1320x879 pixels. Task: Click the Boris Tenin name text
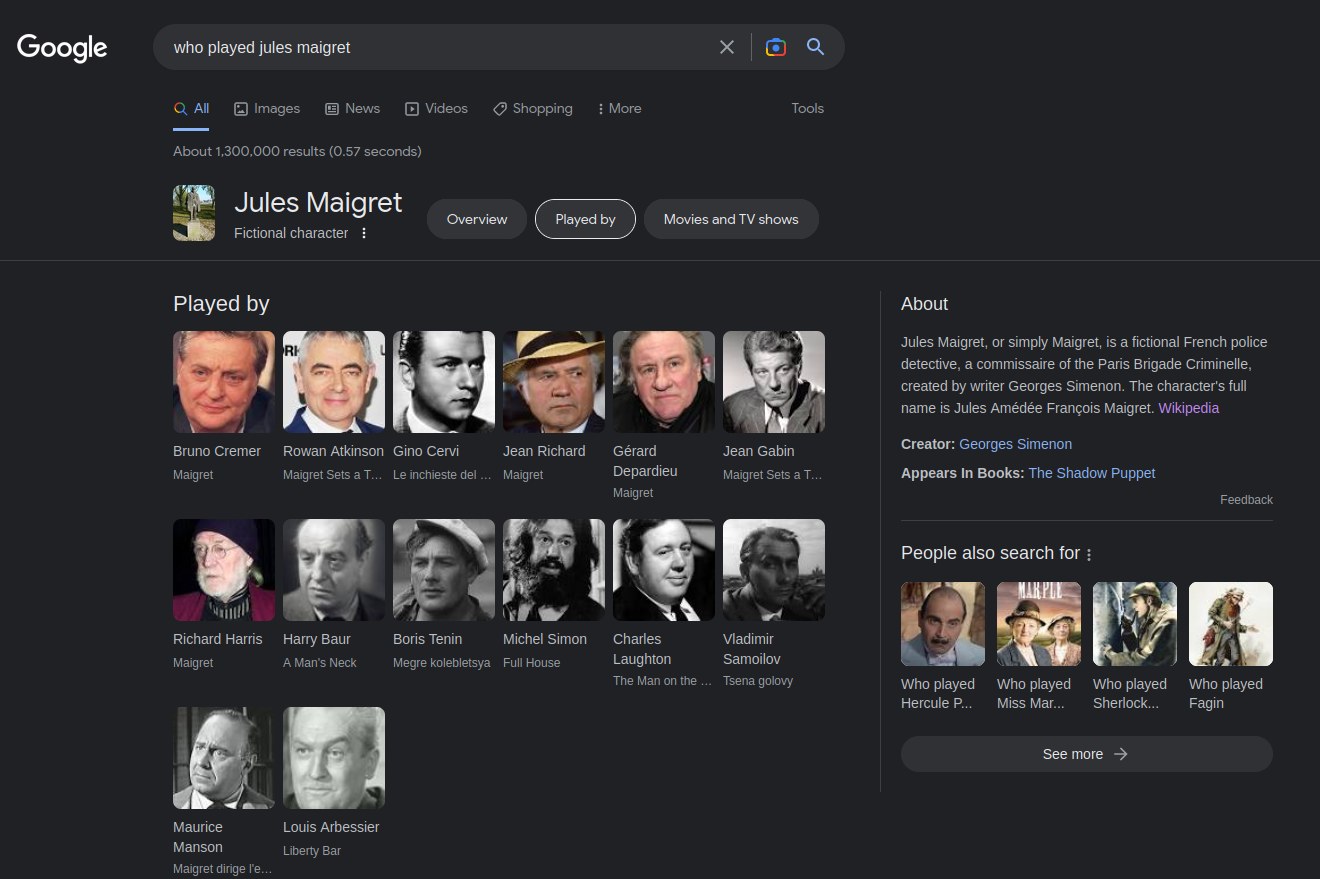point(428,639)
